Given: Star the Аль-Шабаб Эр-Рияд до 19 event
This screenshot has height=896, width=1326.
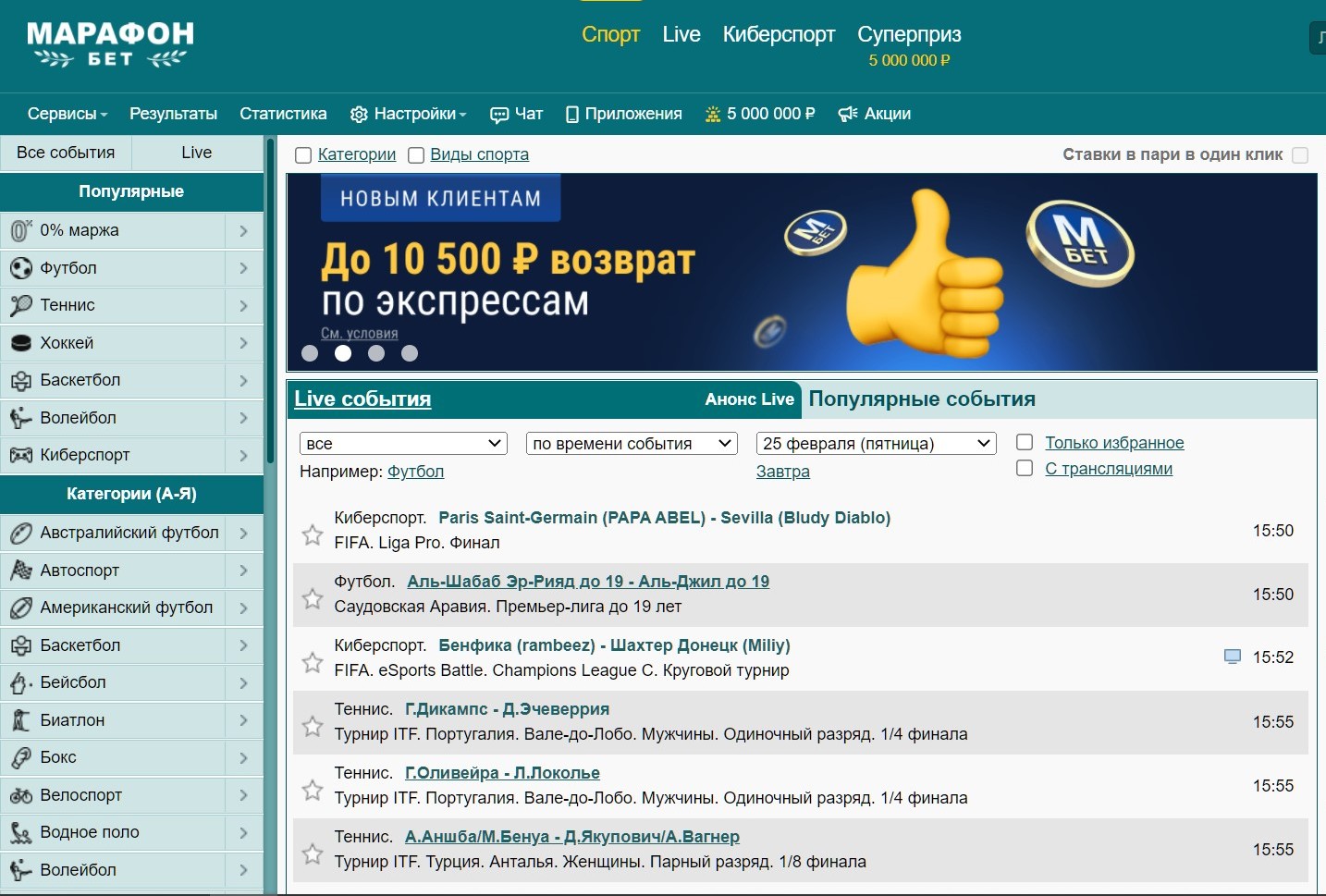Looking at the screenshot, I should (313, 599).
